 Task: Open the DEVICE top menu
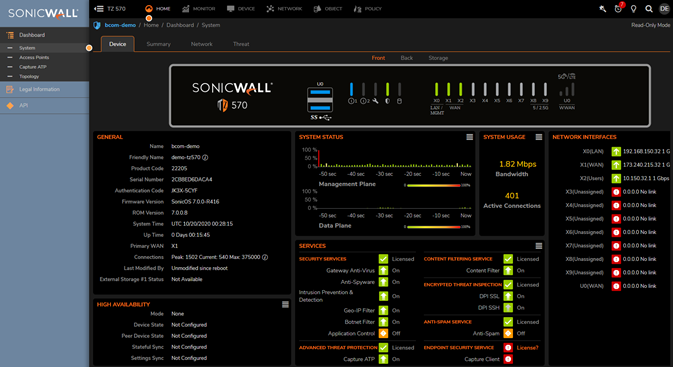[x=241, y=9]
